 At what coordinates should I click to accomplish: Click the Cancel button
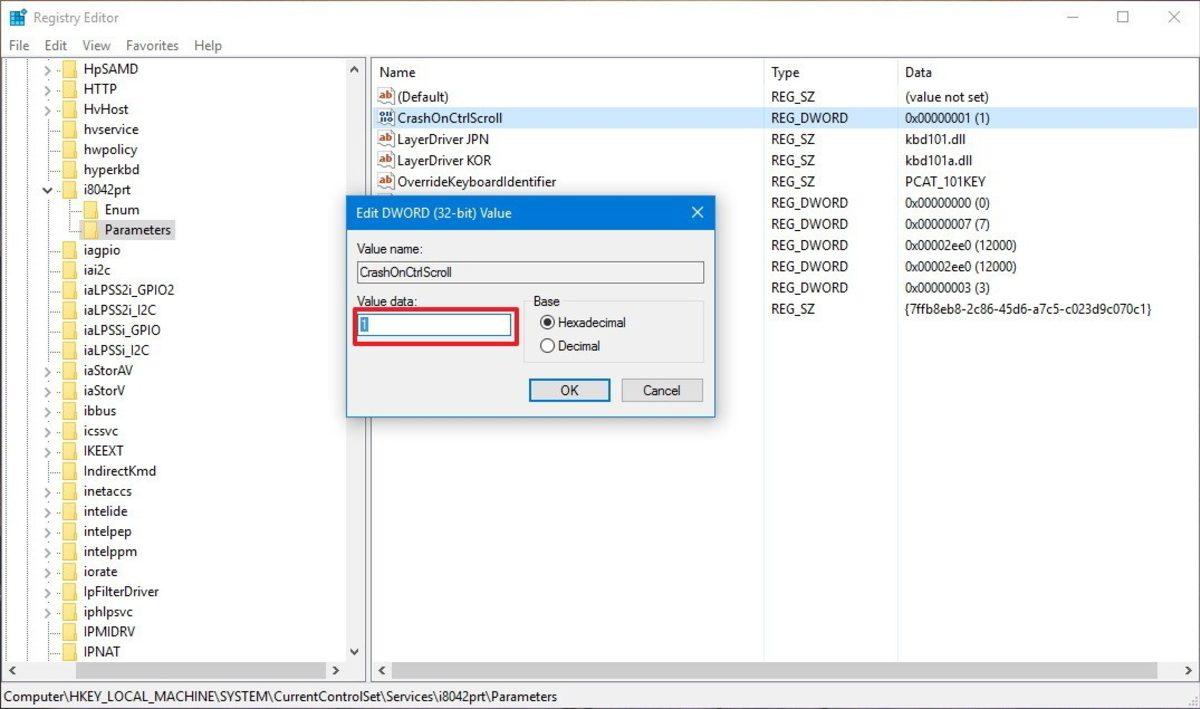tap(661, 390)
